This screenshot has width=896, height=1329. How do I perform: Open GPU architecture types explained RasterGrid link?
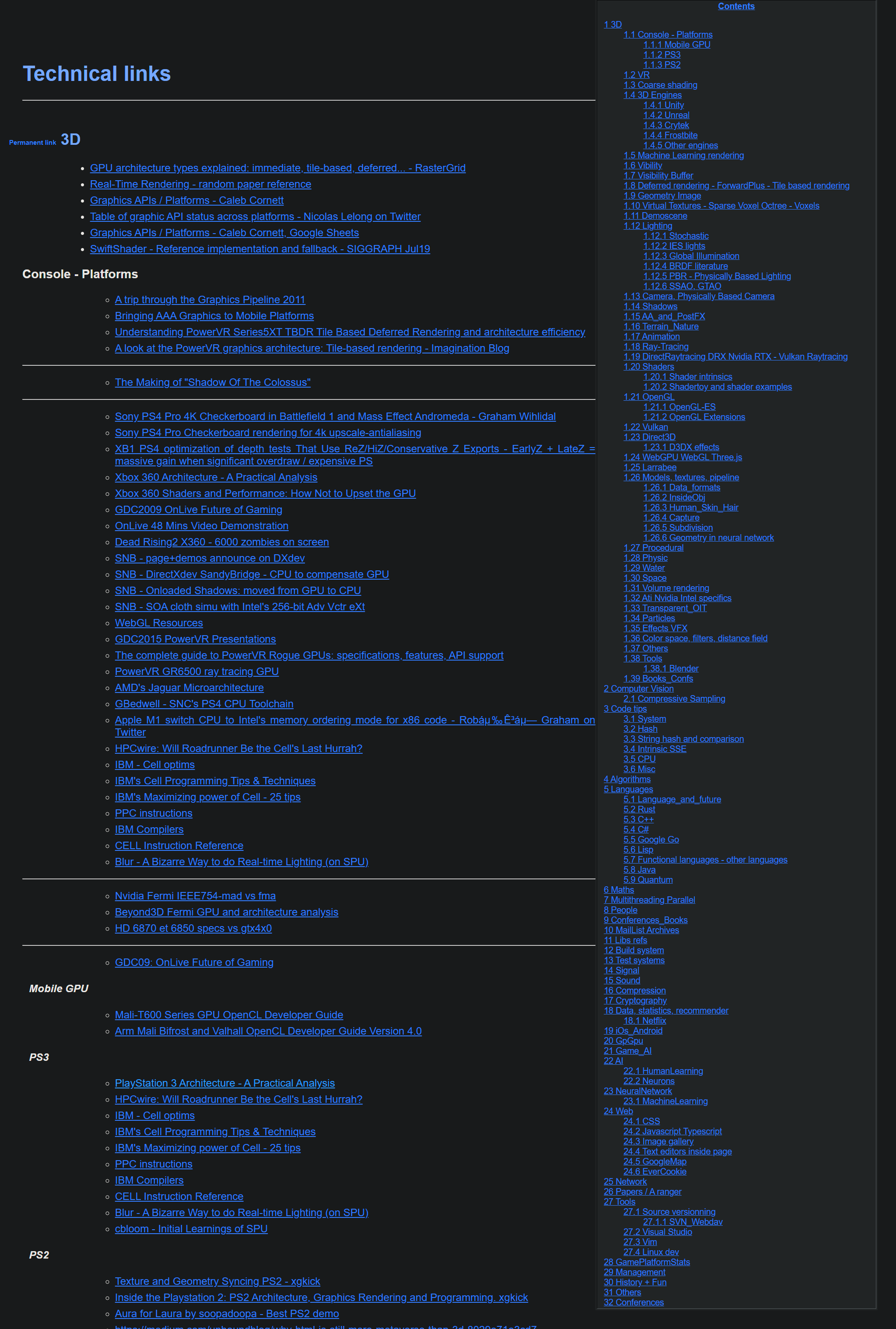tap(277, 168)
